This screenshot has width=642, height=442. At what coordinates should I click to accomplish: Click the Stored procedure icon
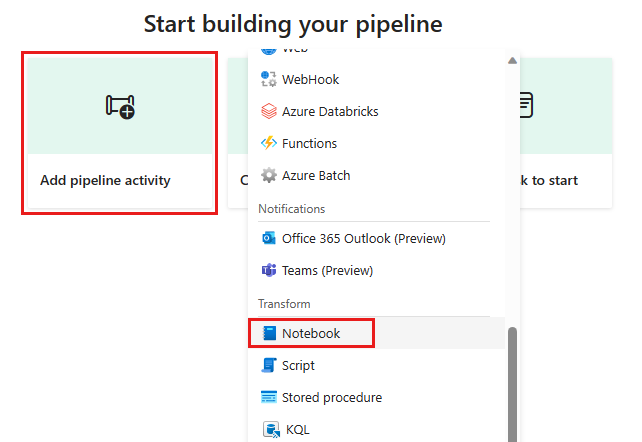(268, 397)
